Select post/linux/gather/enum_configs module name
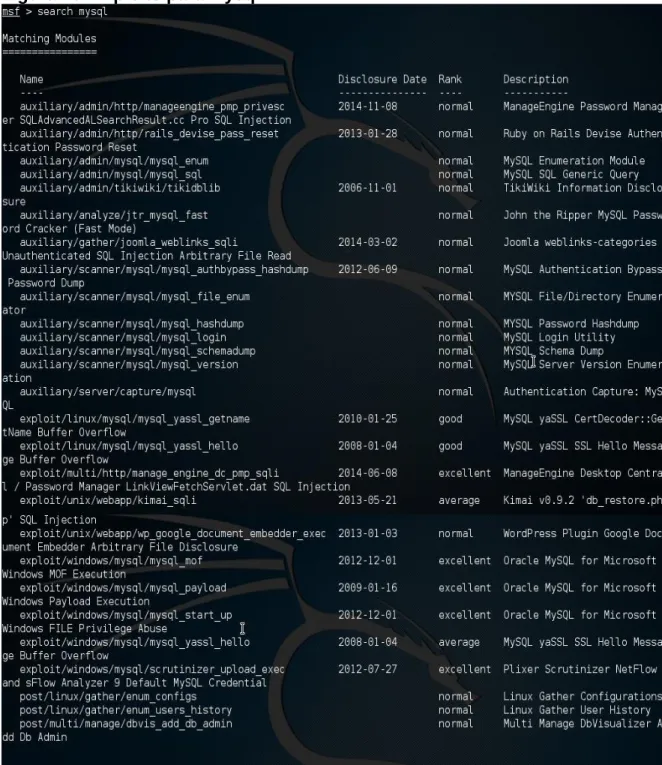Viewport: 662px width, 765px height. pos(108,697)
